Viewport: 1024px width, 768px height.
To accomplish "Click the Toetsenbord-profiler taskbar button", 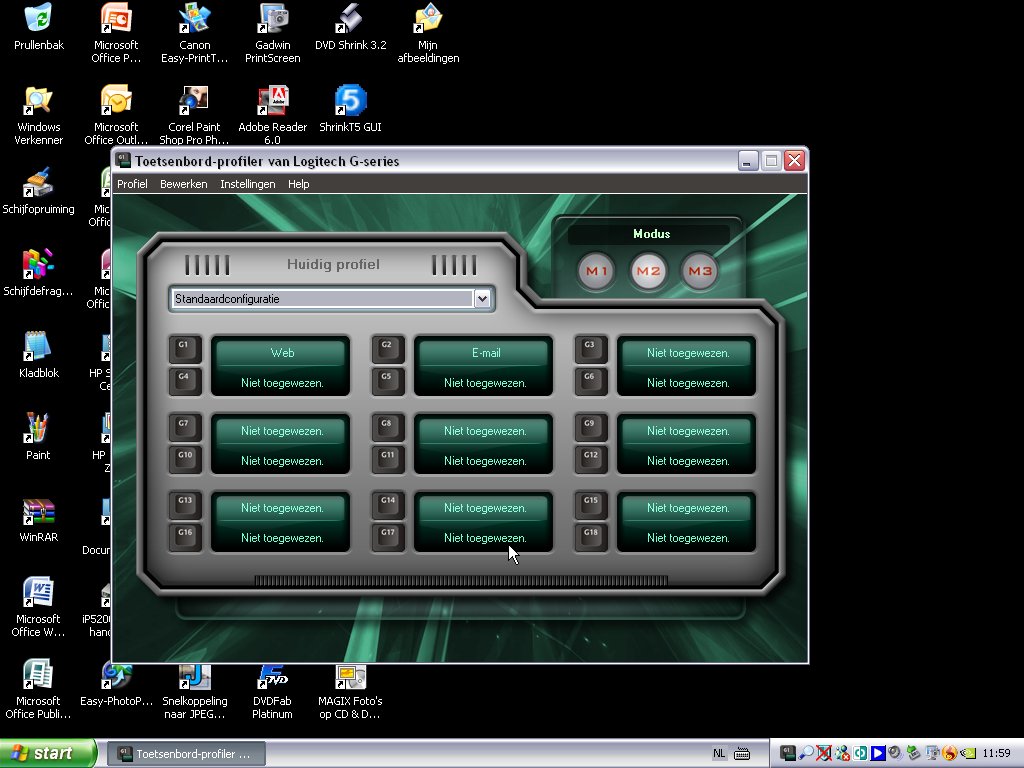I will [186, 754].
